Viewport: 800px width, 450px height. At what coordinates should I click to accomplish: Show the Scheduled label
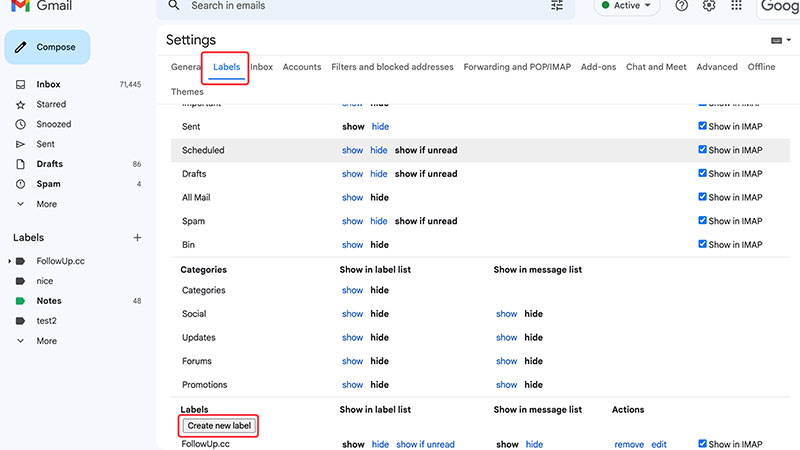pos(353,150)
